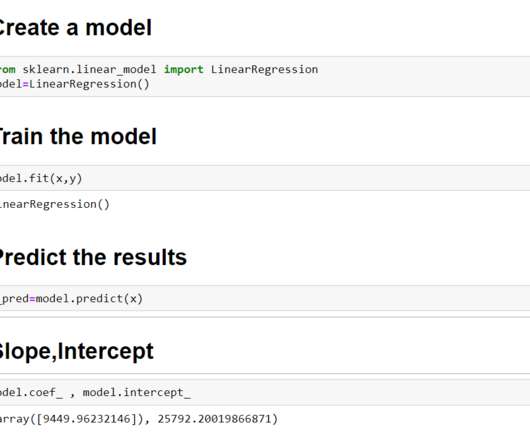Screen dimensions: 530x442
Task: Click the blank area right of predict cell
Action: coord(335,298)
